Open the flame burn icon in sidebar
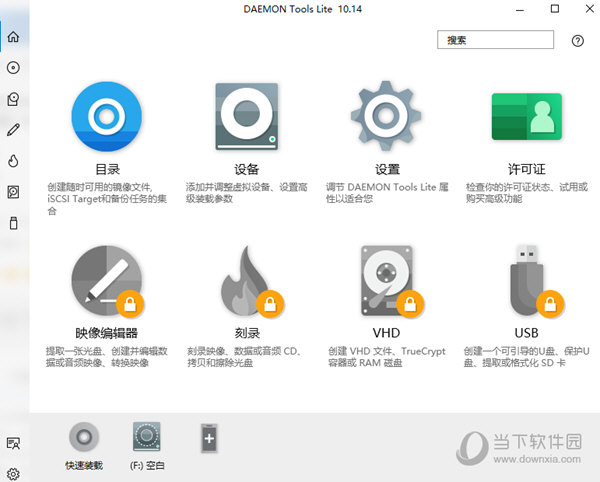 pyautogui.click(x=13, y=161)
